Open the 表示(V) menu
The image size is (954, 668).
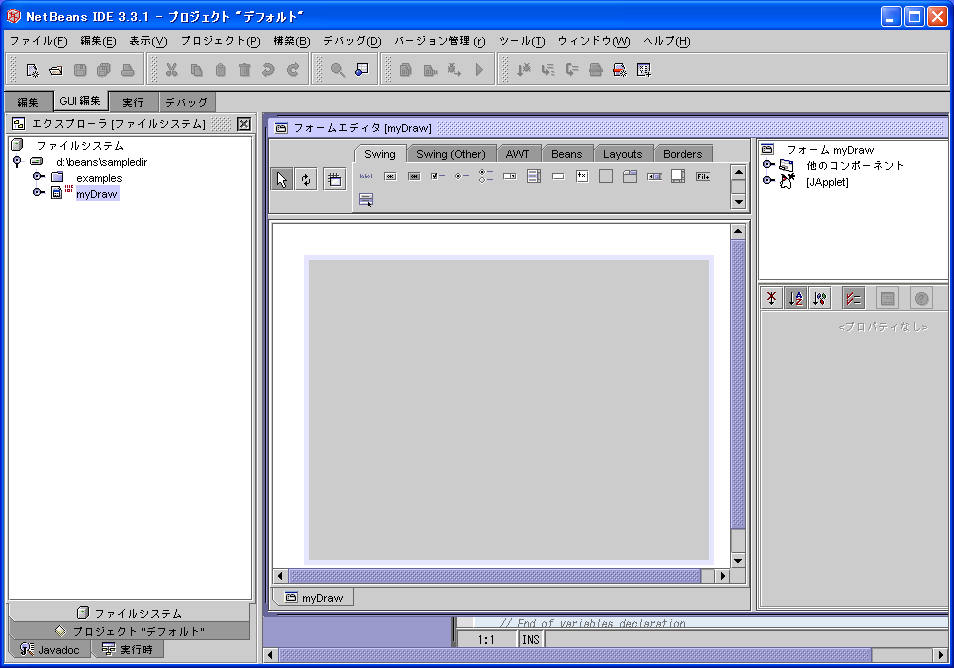148,41
